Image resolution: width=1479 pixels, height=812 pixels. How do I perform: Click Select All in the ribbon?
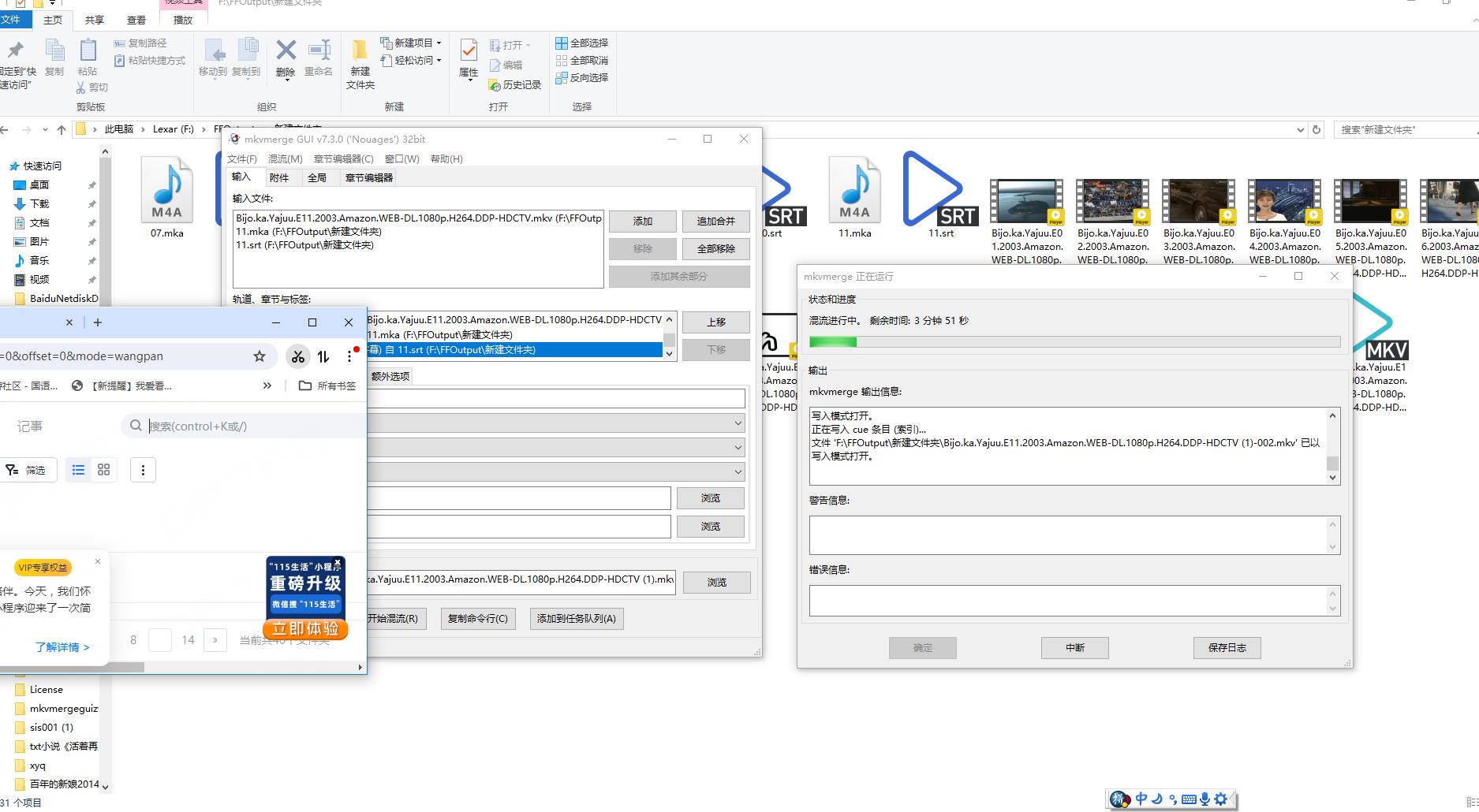click(582, 43)
